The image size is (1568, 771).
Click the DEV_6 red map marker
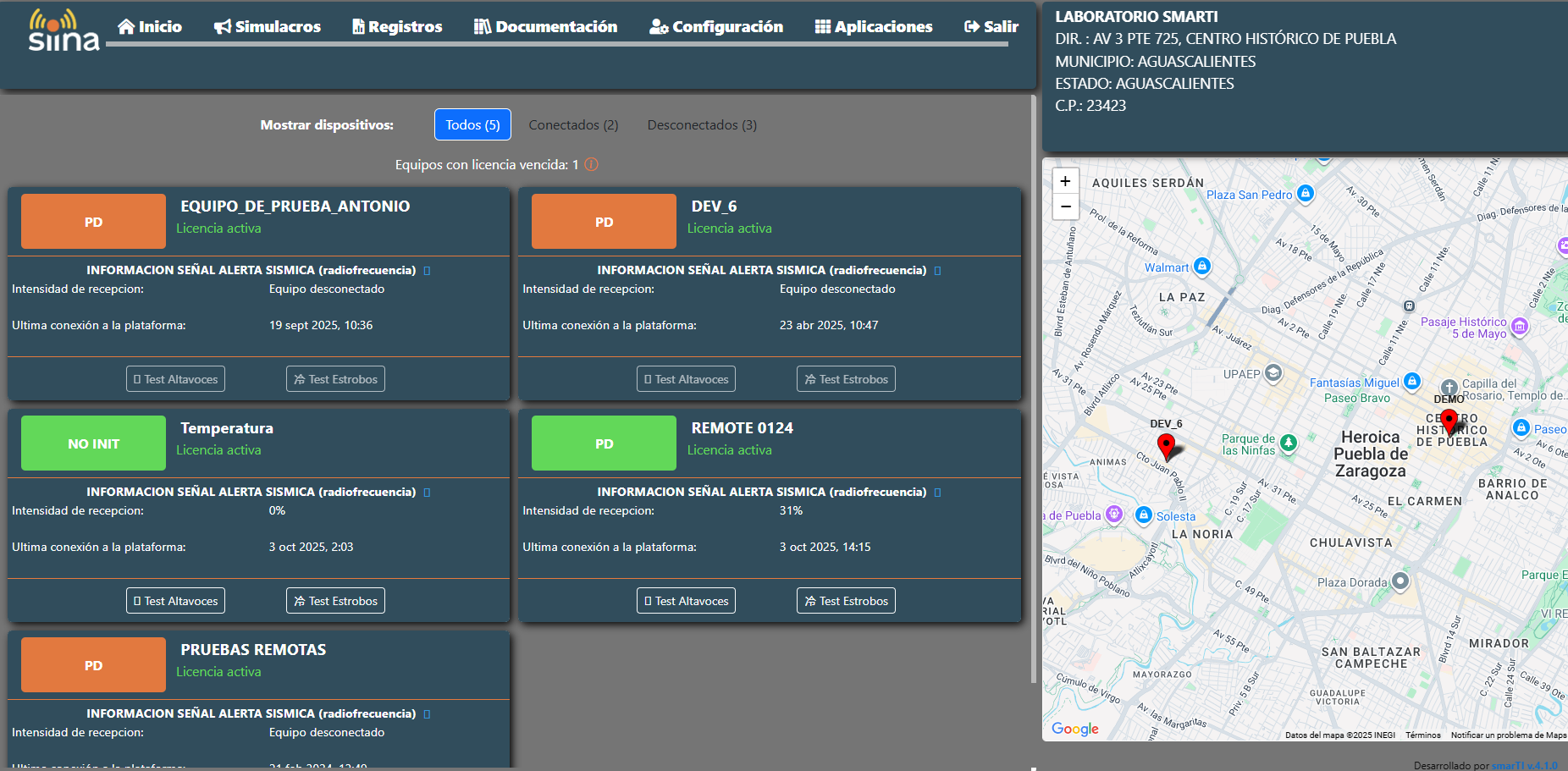[1166, 444]
